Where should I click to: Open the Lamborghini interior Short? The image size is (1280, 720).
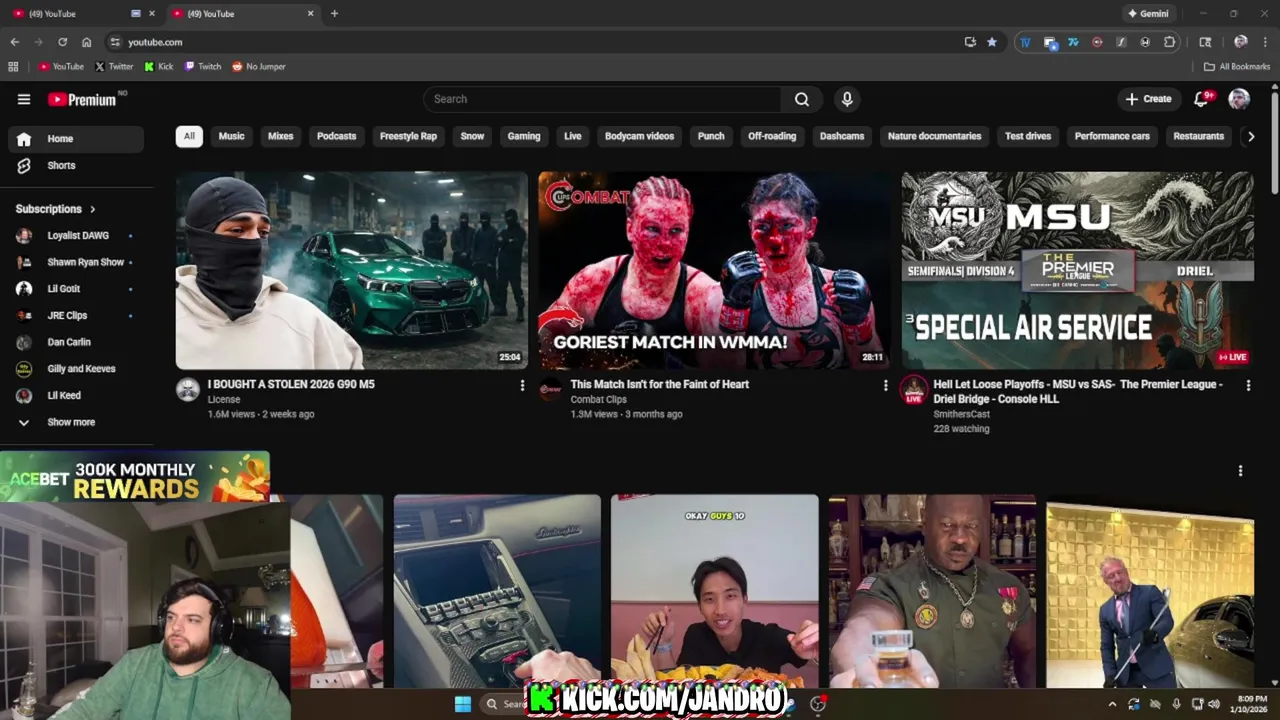[x=497, y=590]
